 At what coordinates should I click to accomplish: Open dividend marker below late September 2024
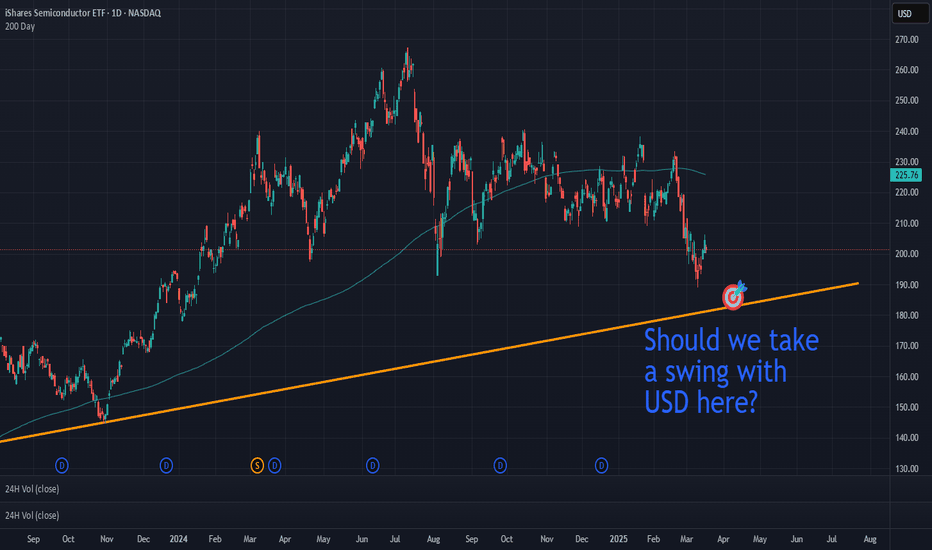point(500,466)
